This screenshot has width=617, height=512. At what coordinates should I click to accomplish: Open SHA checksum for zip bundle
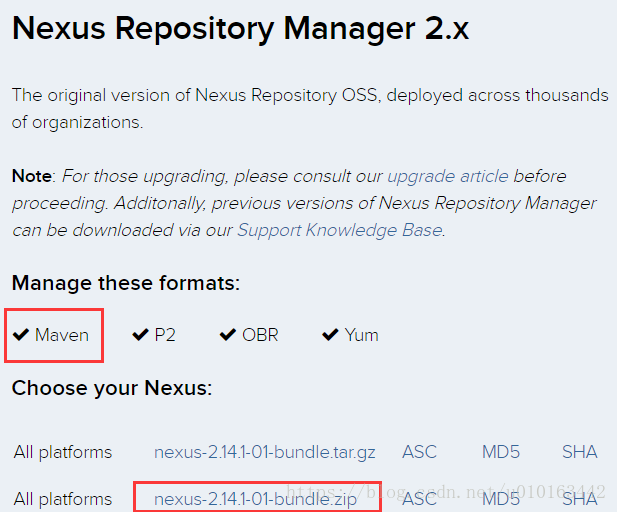(579, 498)
